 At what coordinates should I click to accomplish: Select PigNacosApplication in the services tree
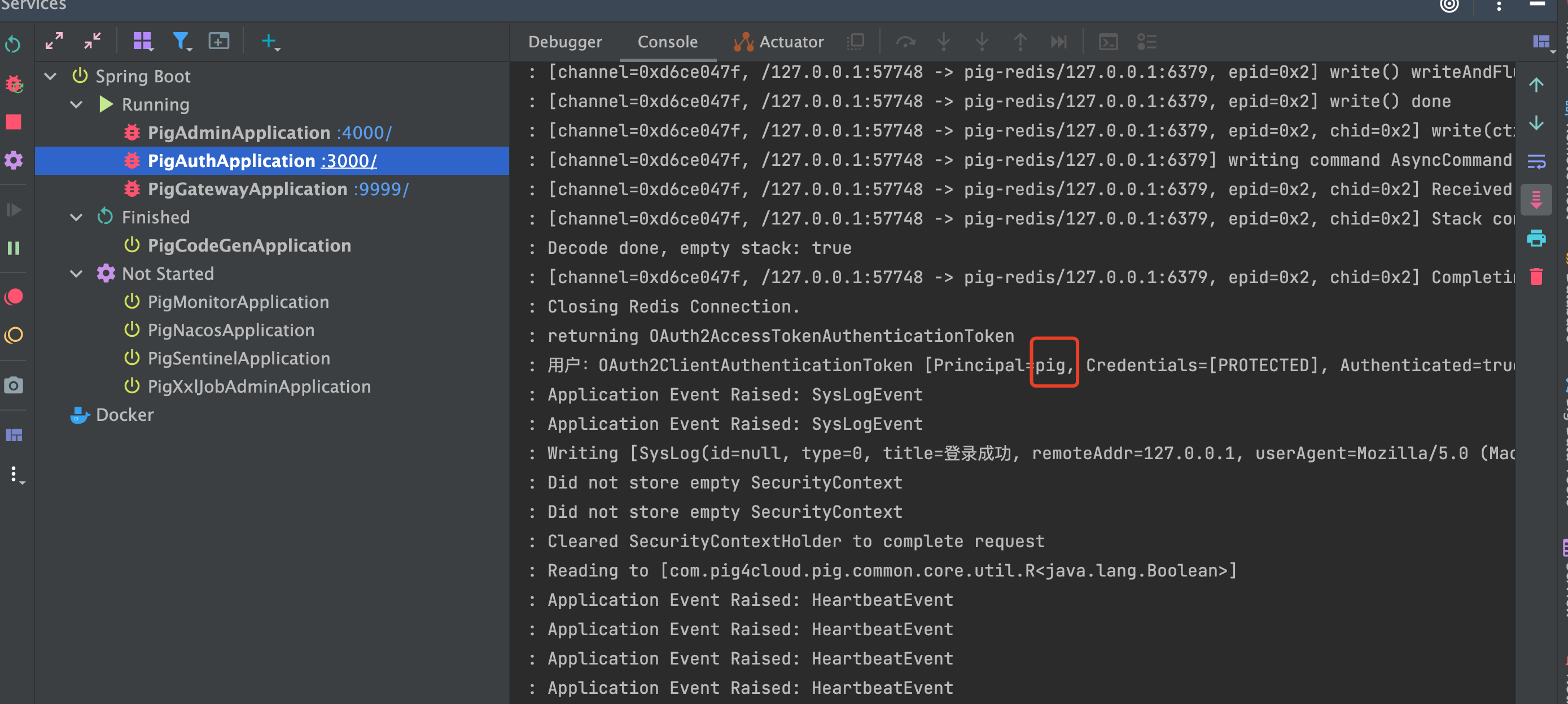click(x=231, y=330)
